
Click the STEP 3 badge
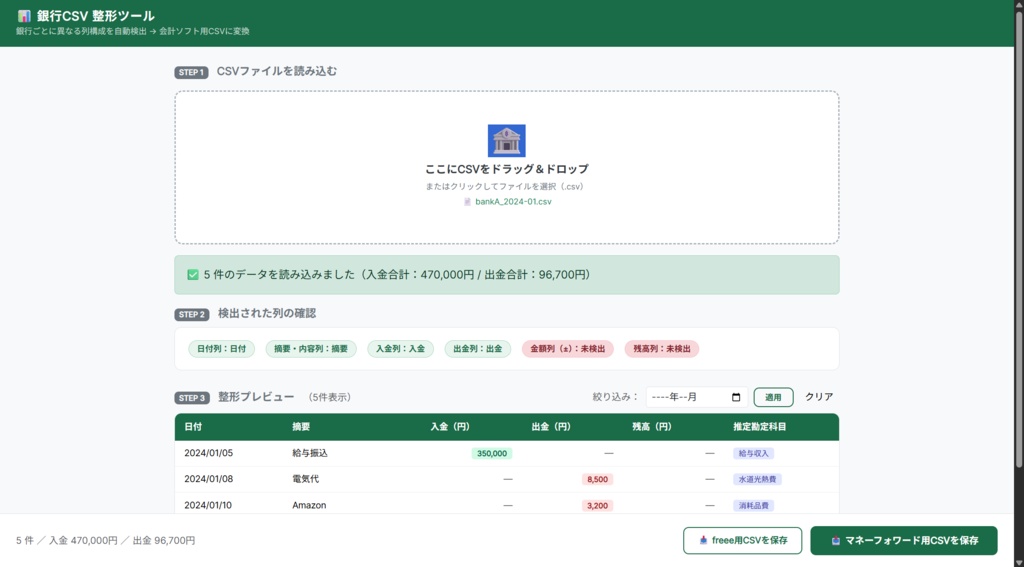point(191,398)
